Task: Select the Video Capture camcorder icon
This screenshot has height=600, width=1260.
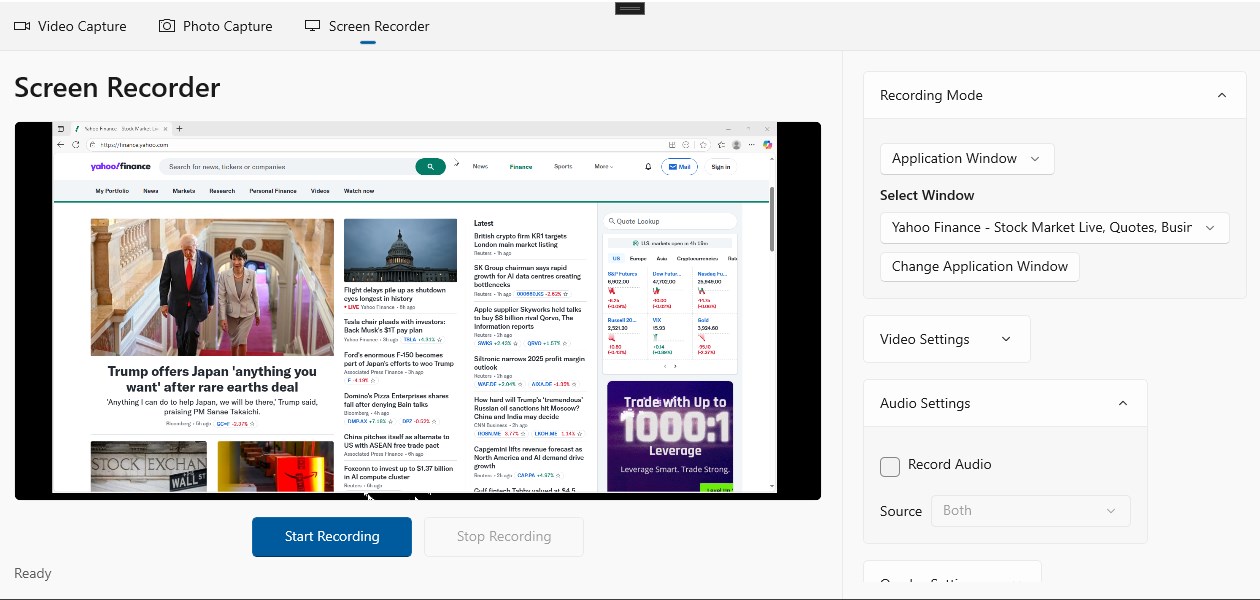Action: pos(22,26)
